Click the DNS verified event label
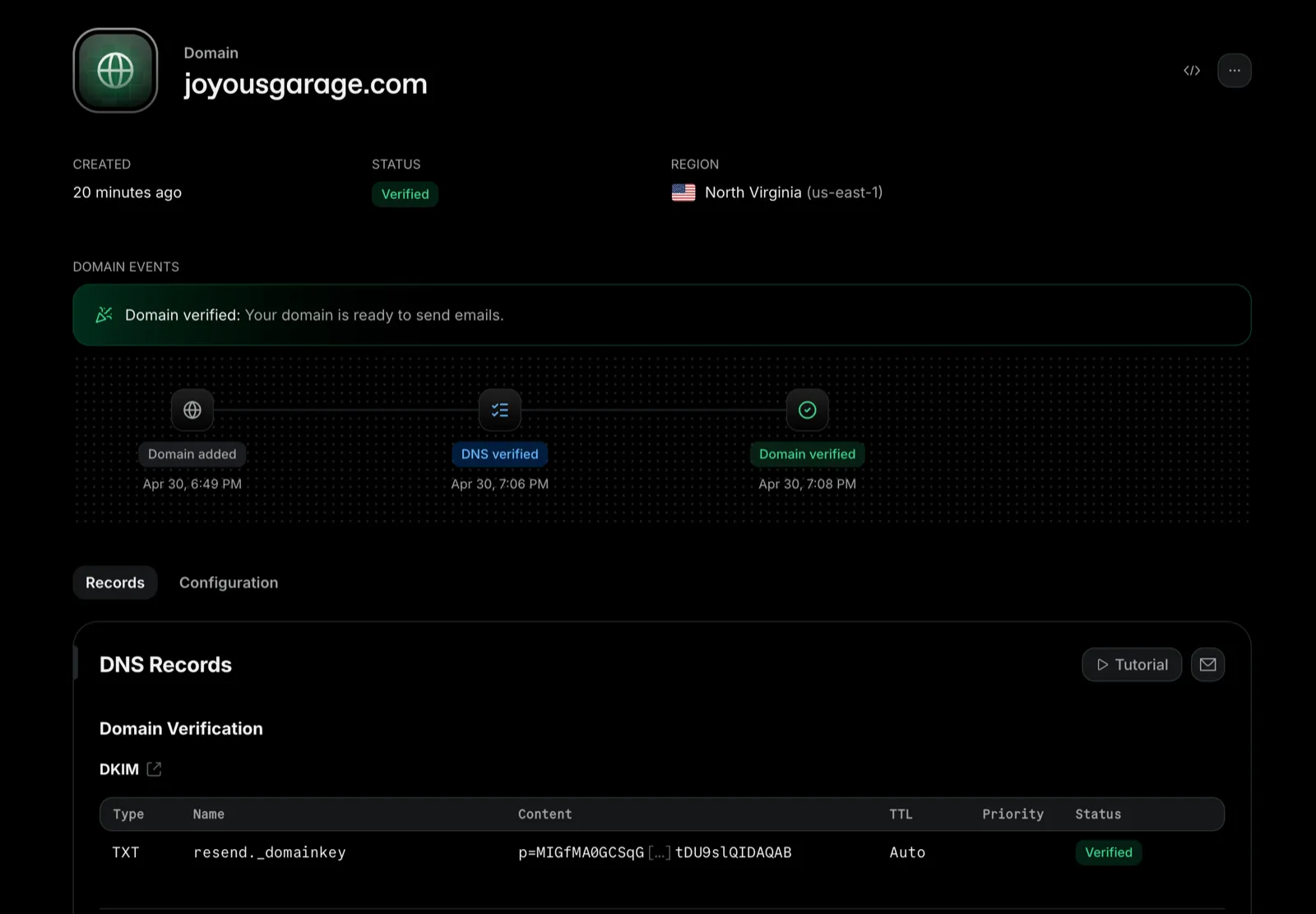This screenshot has width=1316, height=914. 499,454
